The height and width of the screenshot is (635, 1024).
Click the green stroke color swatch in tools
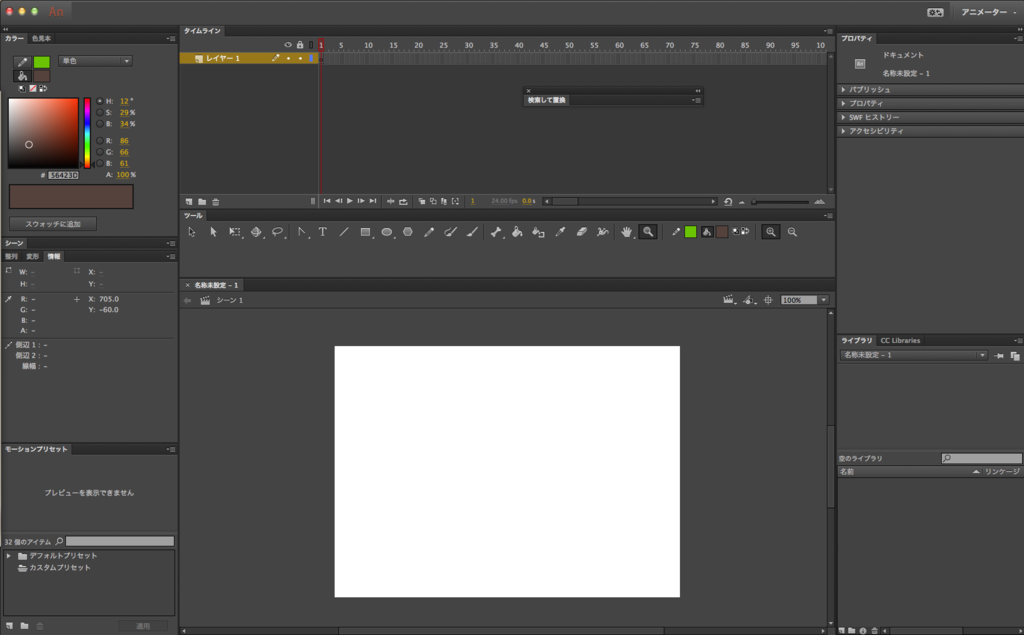point(690,232)
